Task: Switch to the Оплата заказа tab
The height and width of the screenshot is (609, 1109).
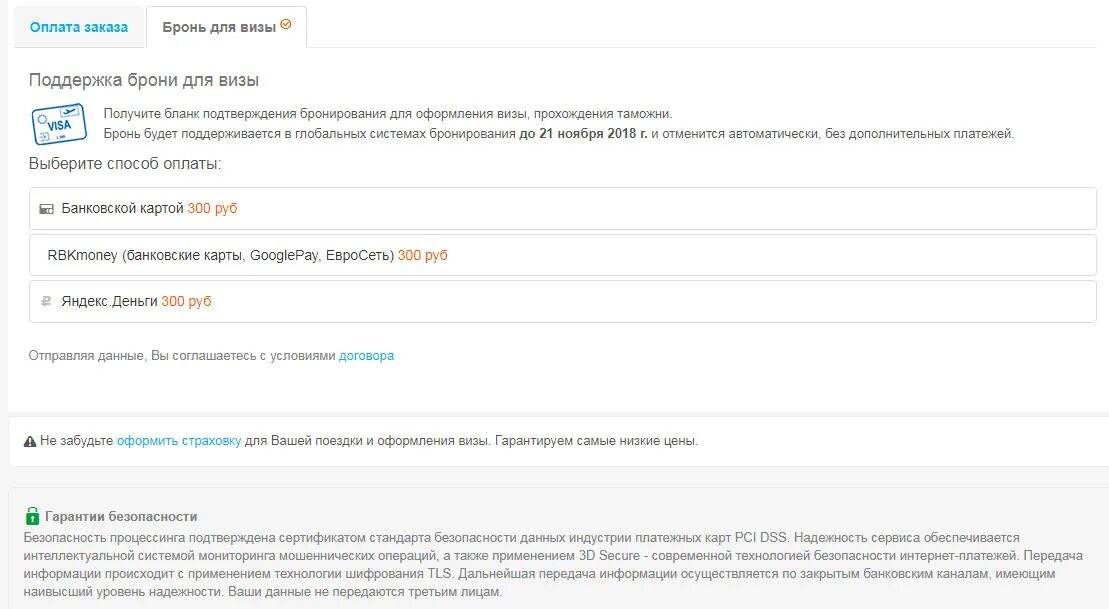Action: (79, 27)
